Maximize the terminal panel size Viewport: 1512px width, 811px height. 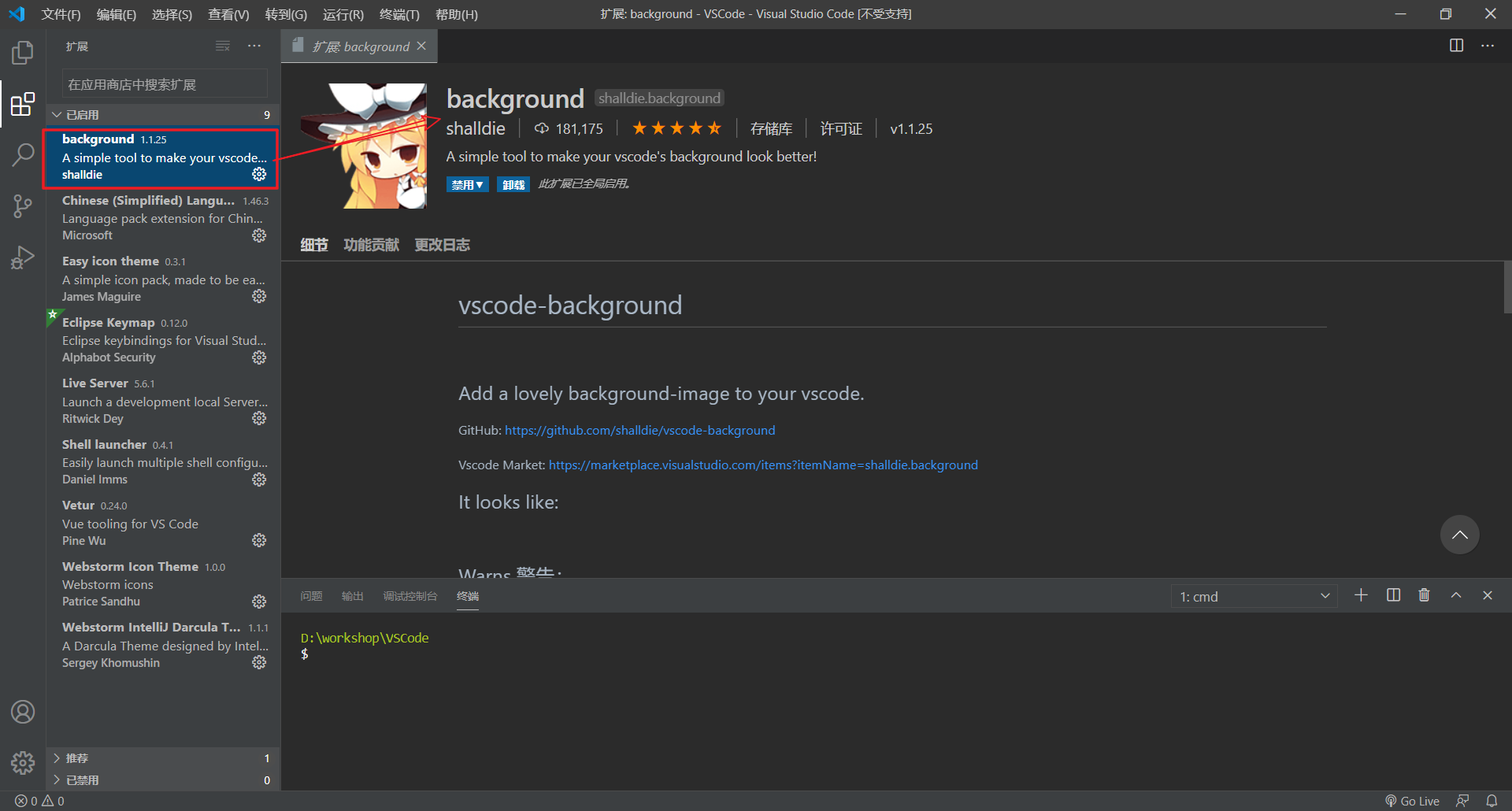click(x=1456, y=595)
